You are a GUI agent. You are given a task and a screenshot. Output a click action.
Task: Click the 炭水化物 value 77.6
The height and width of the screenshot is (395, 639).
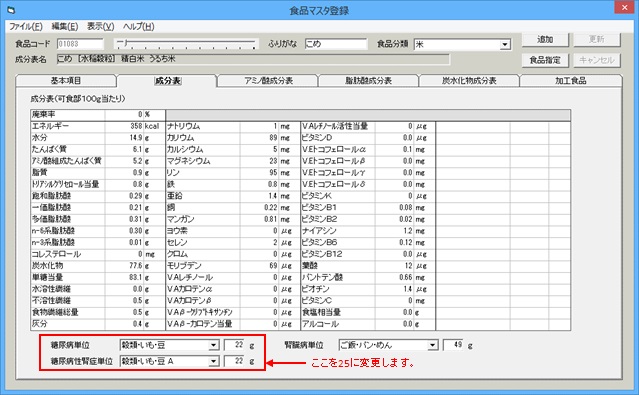point(124,266)
